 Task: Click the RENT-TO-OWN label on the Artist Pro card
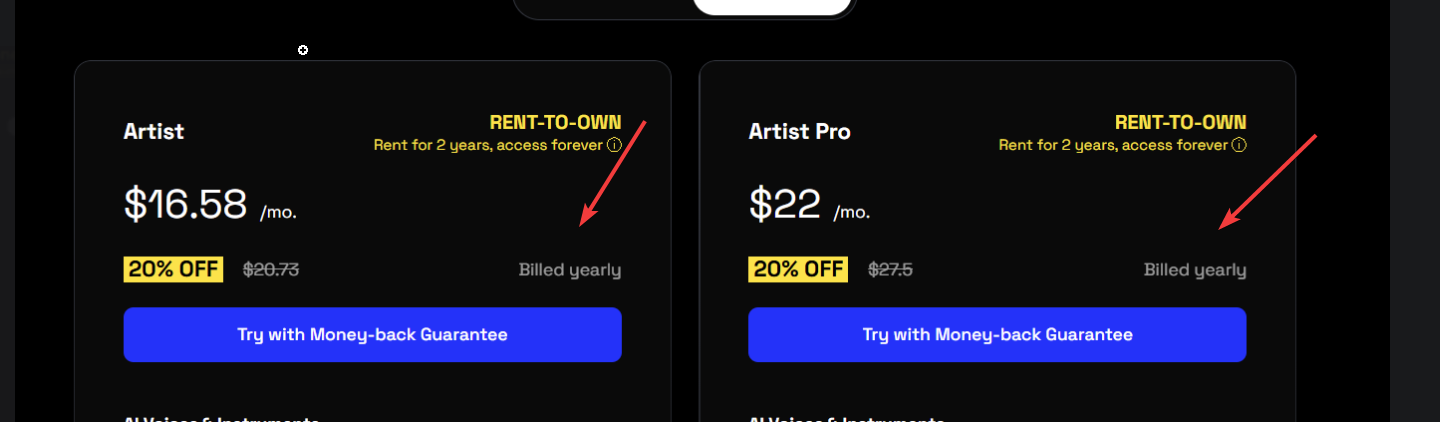(x=1180, y=123)
